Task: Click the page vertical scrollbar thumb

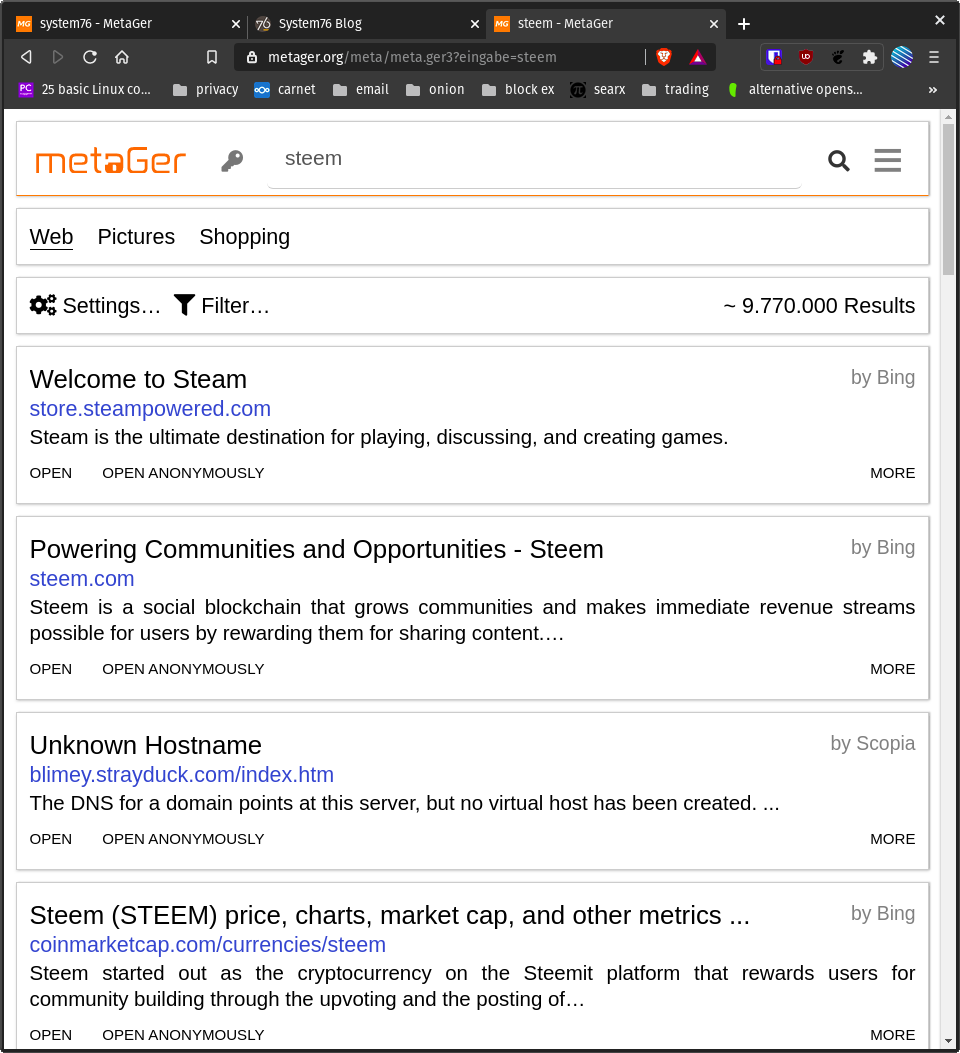Action: click(948, 199)
